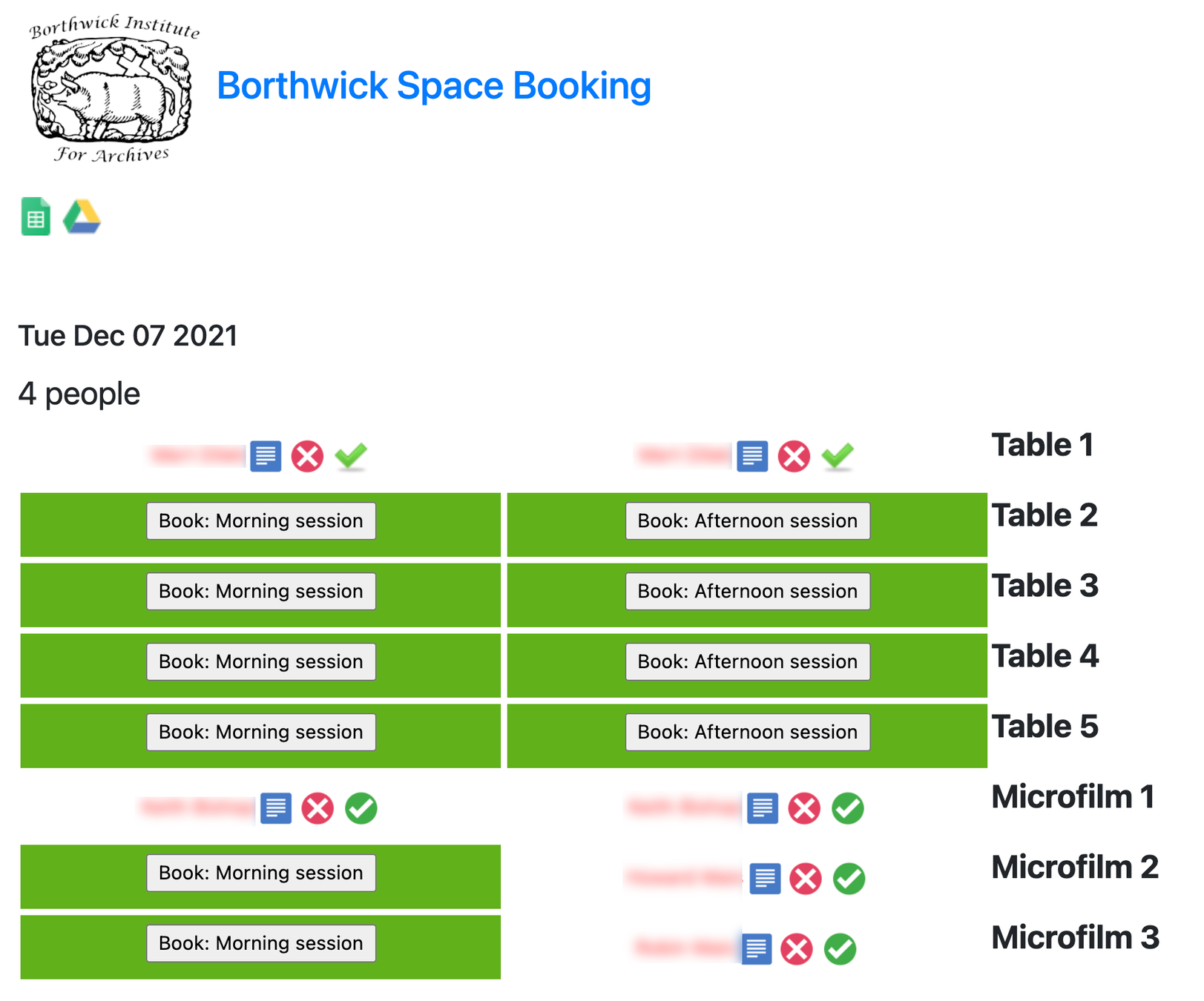
Task: Cancel Microfilm 2 afternoon booking red cross
Action: point(806,879)
